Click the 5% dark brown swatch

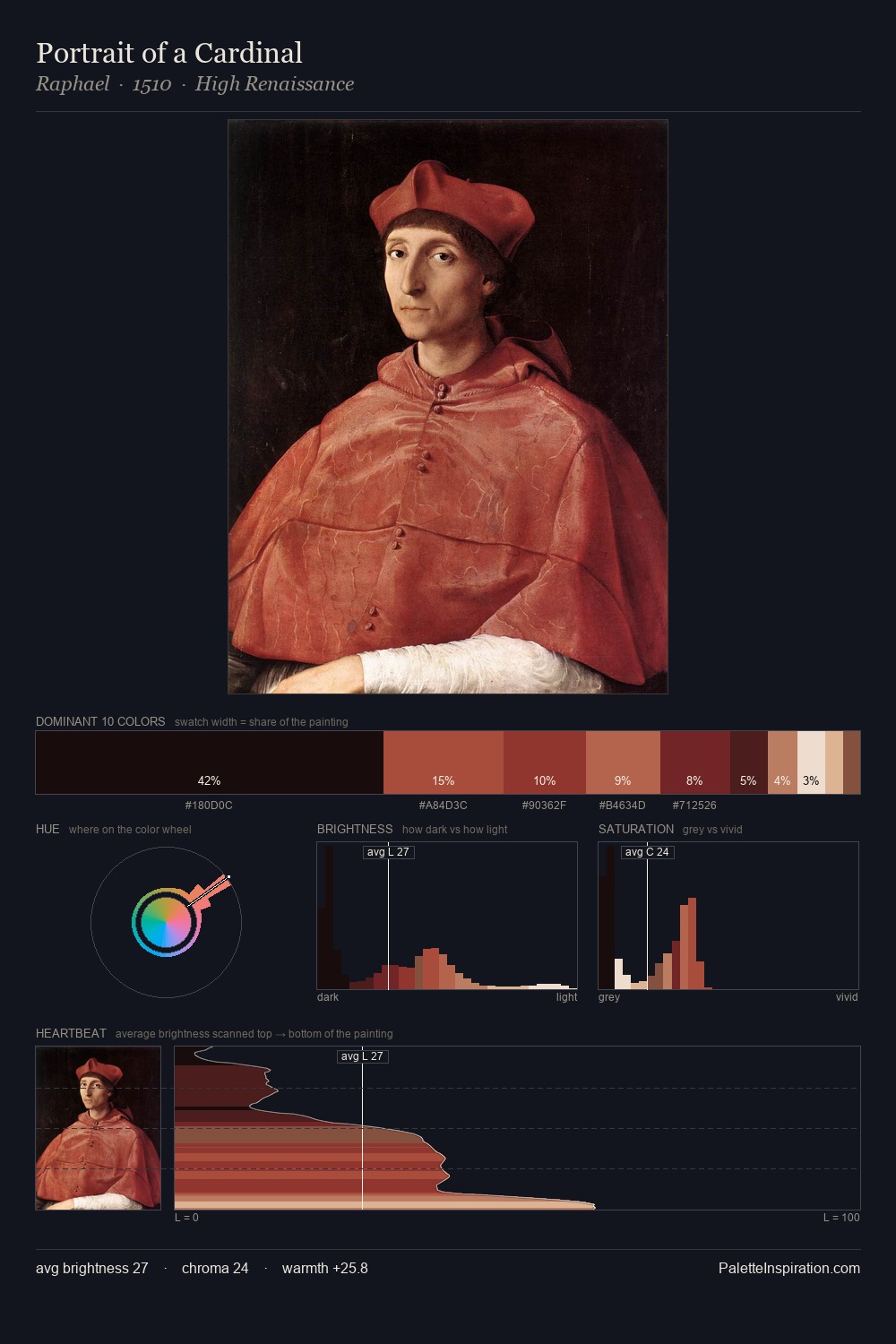coord(749,762)
